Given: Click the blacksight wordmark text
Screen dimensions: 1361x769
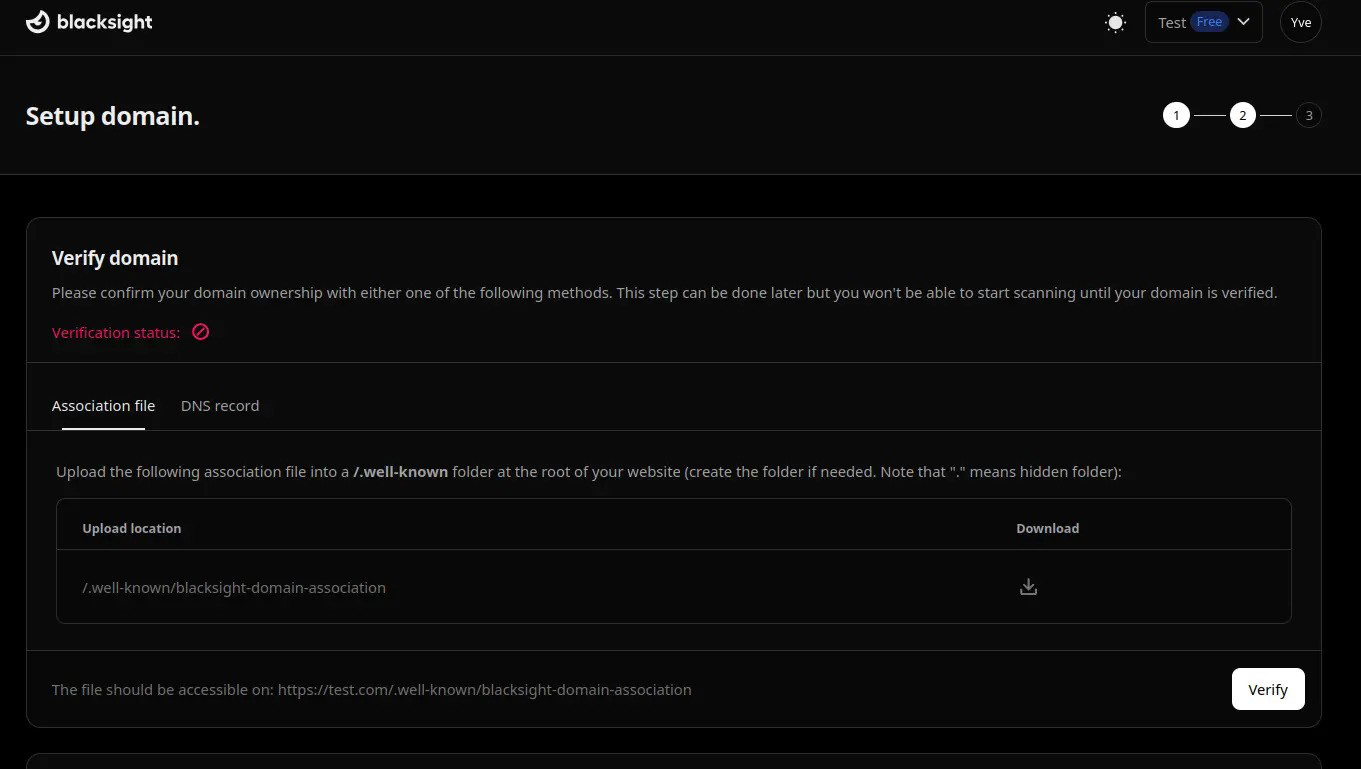Looking at the screenshot, I should [x=105, y=22].
